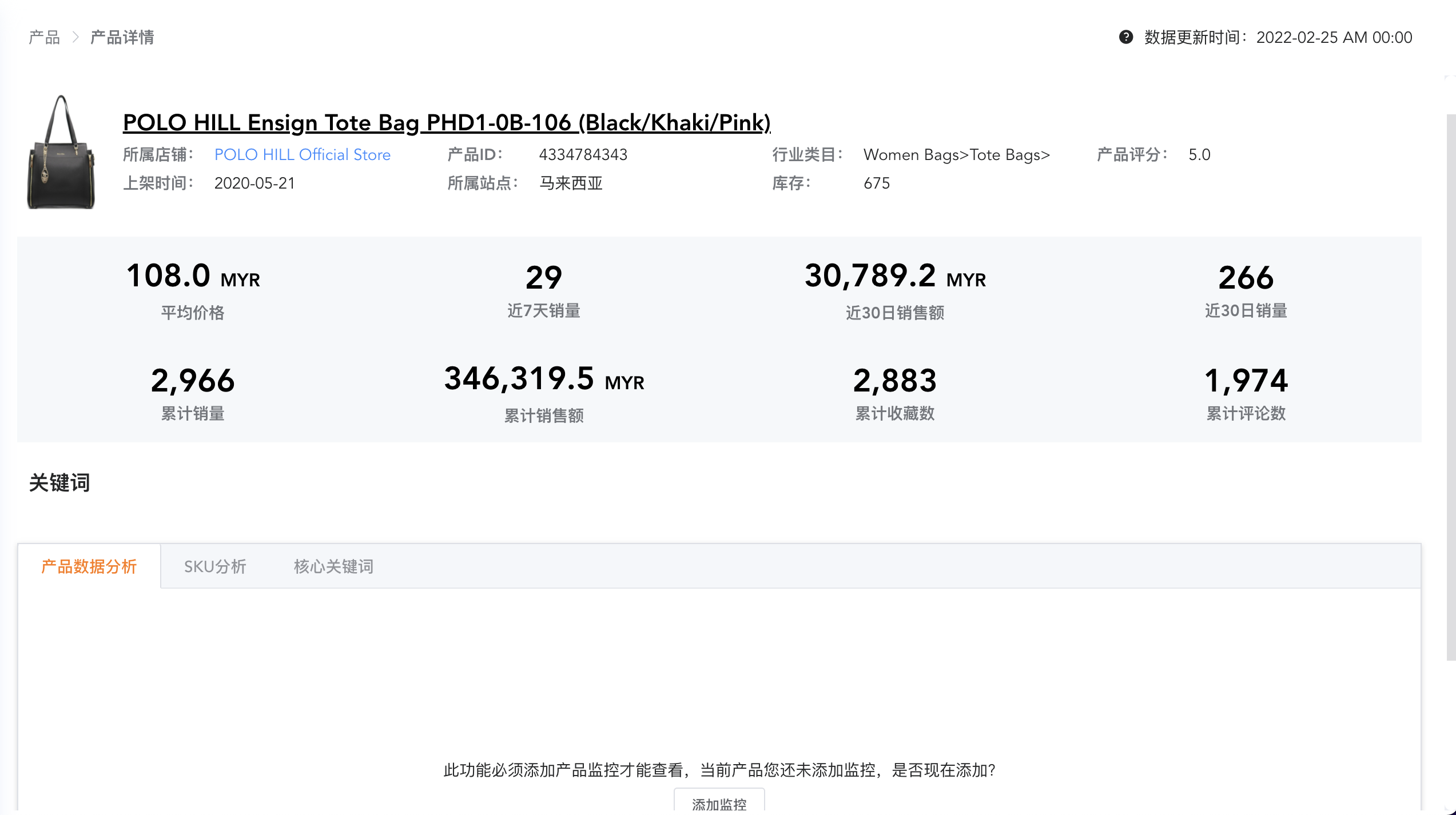Viewport: 1456px width, 815px height.
Task: Click the listing date 2020-05-21
Action: [254, 183]
